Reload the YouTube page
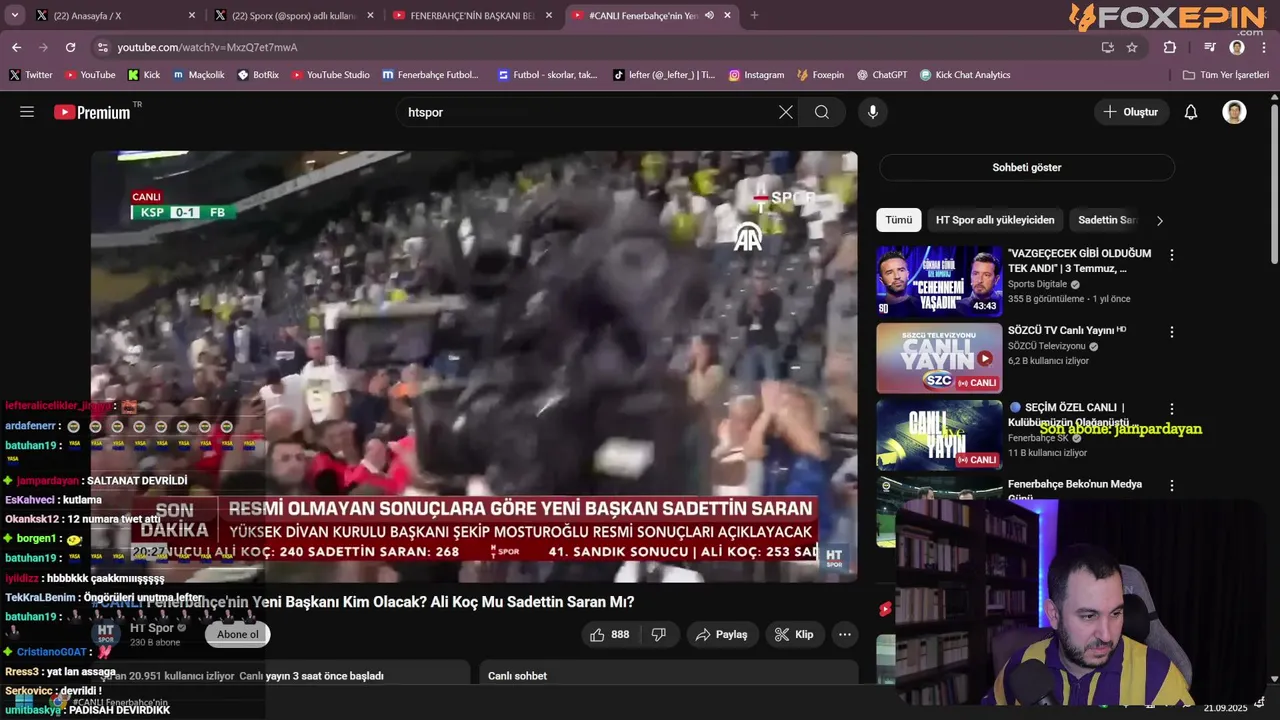Screen dimensions: 1280x720 click(70, 47)
